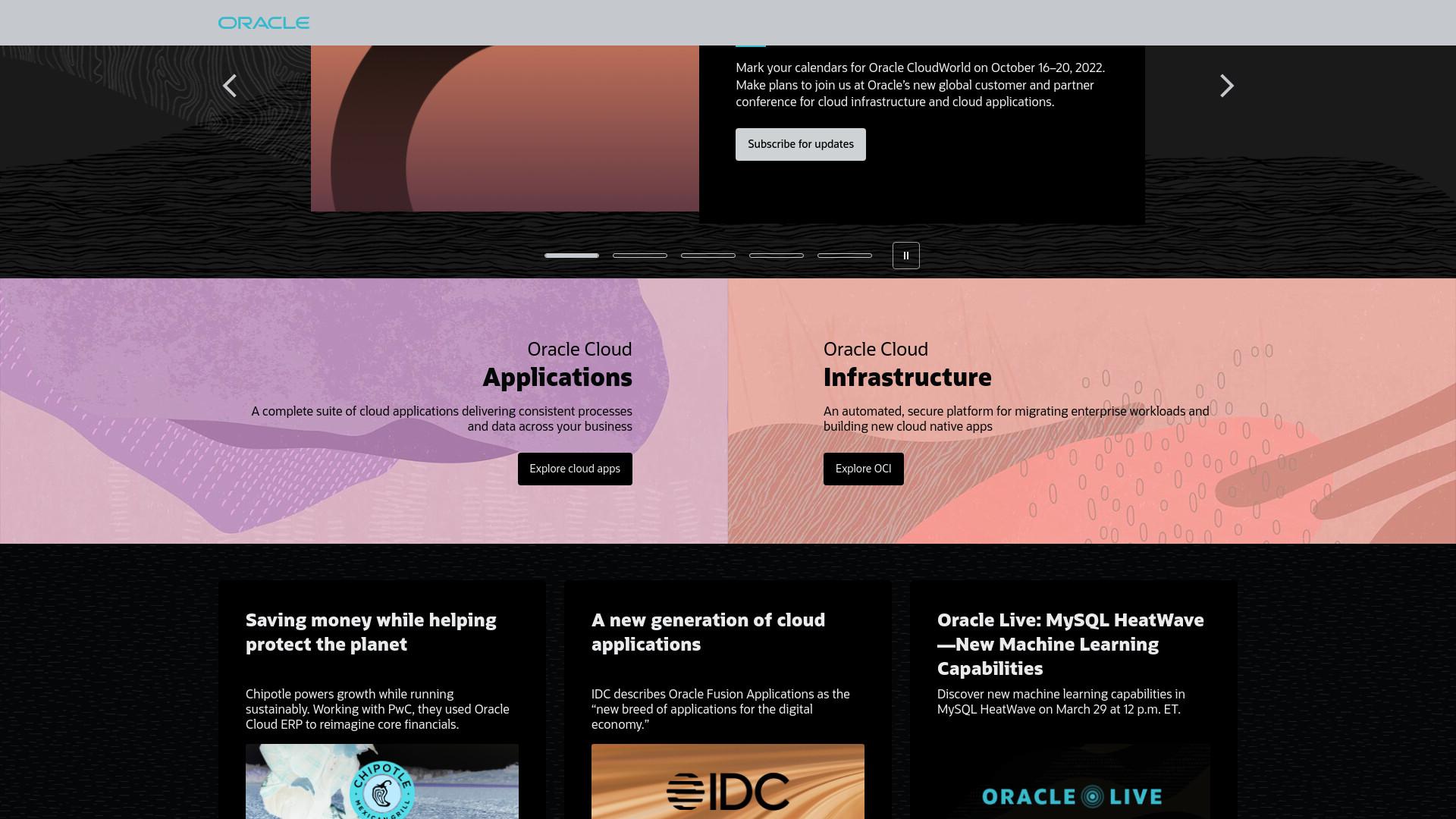Click 'Discover new machine learning capabilities' text
This screenshot has height=819, width=1456.
1061,701
